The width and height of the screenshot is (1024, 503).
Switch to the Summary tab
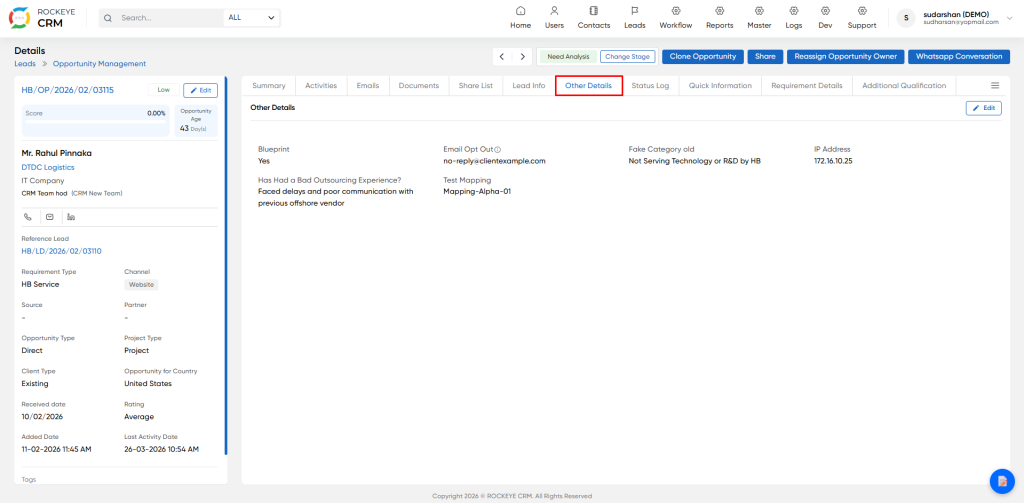[268, 86]
